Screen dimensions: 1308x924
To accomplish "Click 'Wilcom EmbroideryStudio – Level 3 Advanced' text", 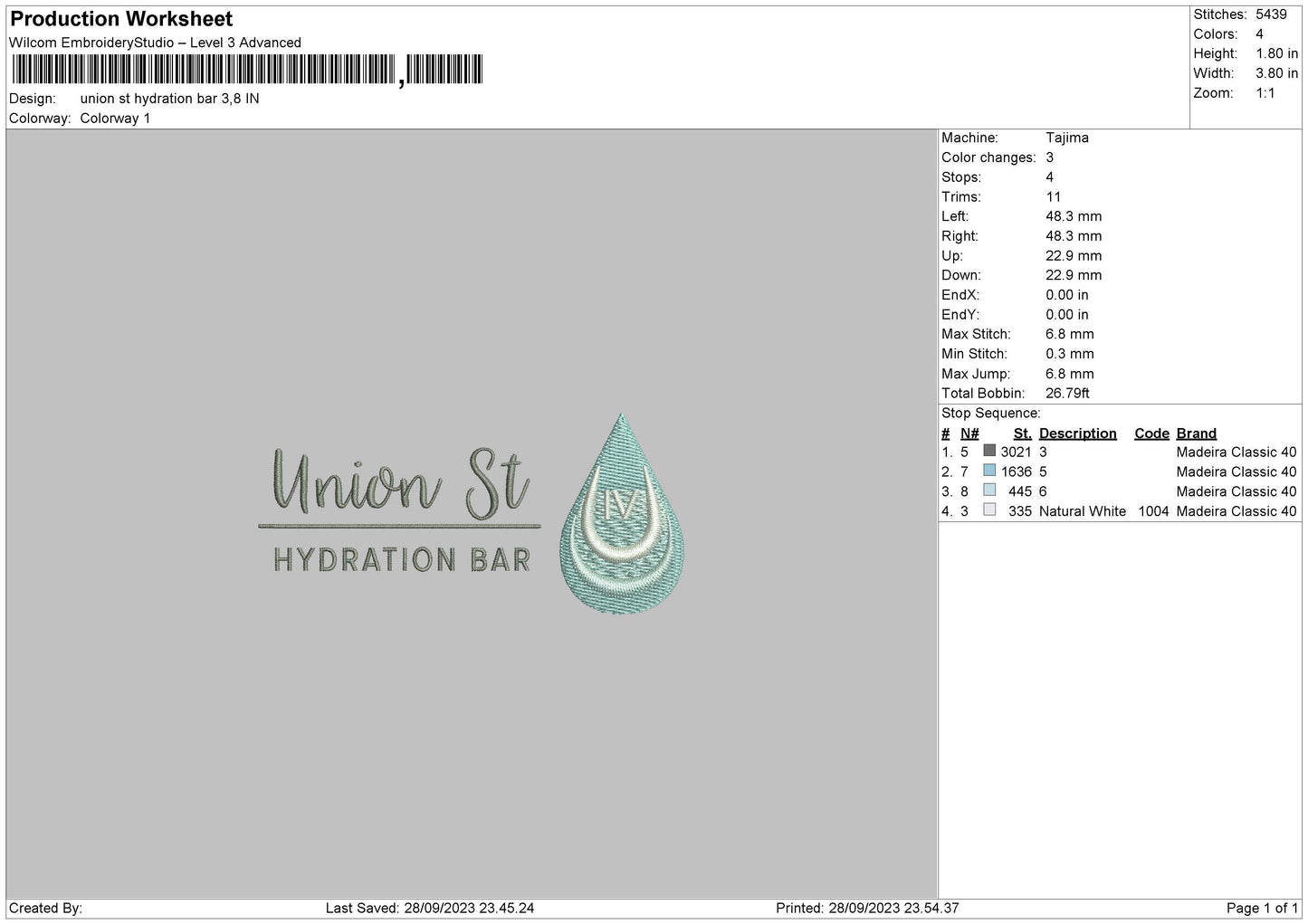I will [x=155, y=43].
